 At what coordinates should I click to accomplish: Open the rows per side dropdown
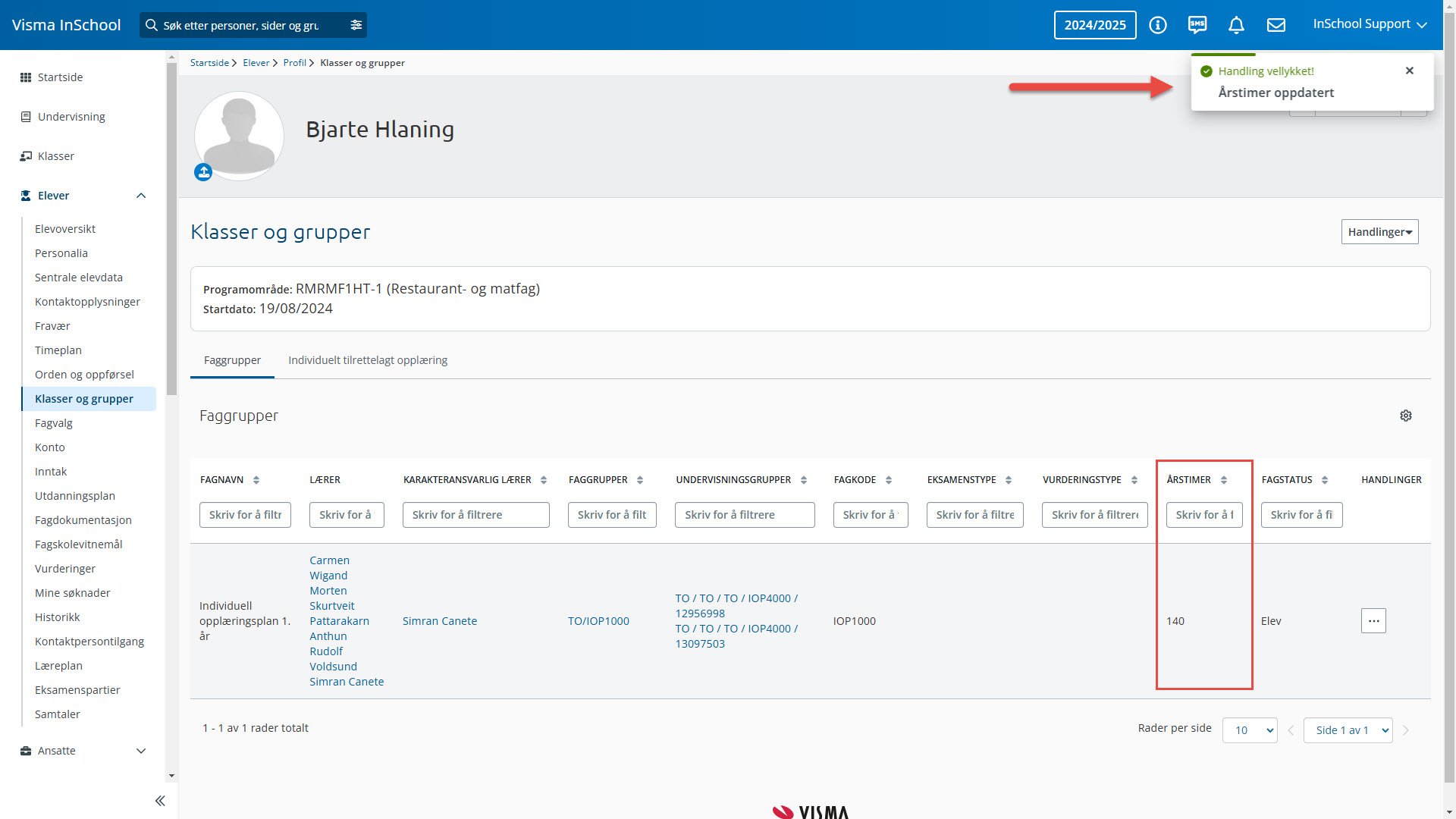point(1250,730)
